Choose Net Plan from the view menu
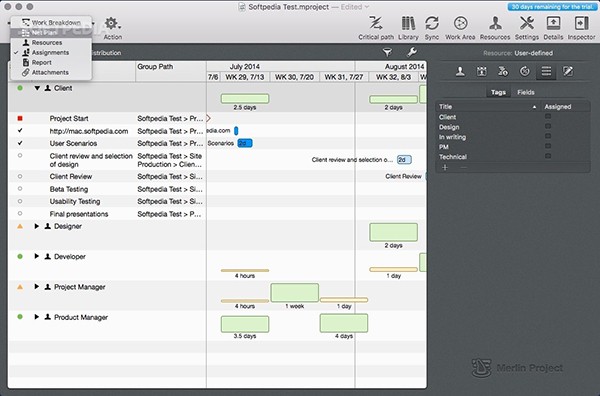 tap(51, 33)
